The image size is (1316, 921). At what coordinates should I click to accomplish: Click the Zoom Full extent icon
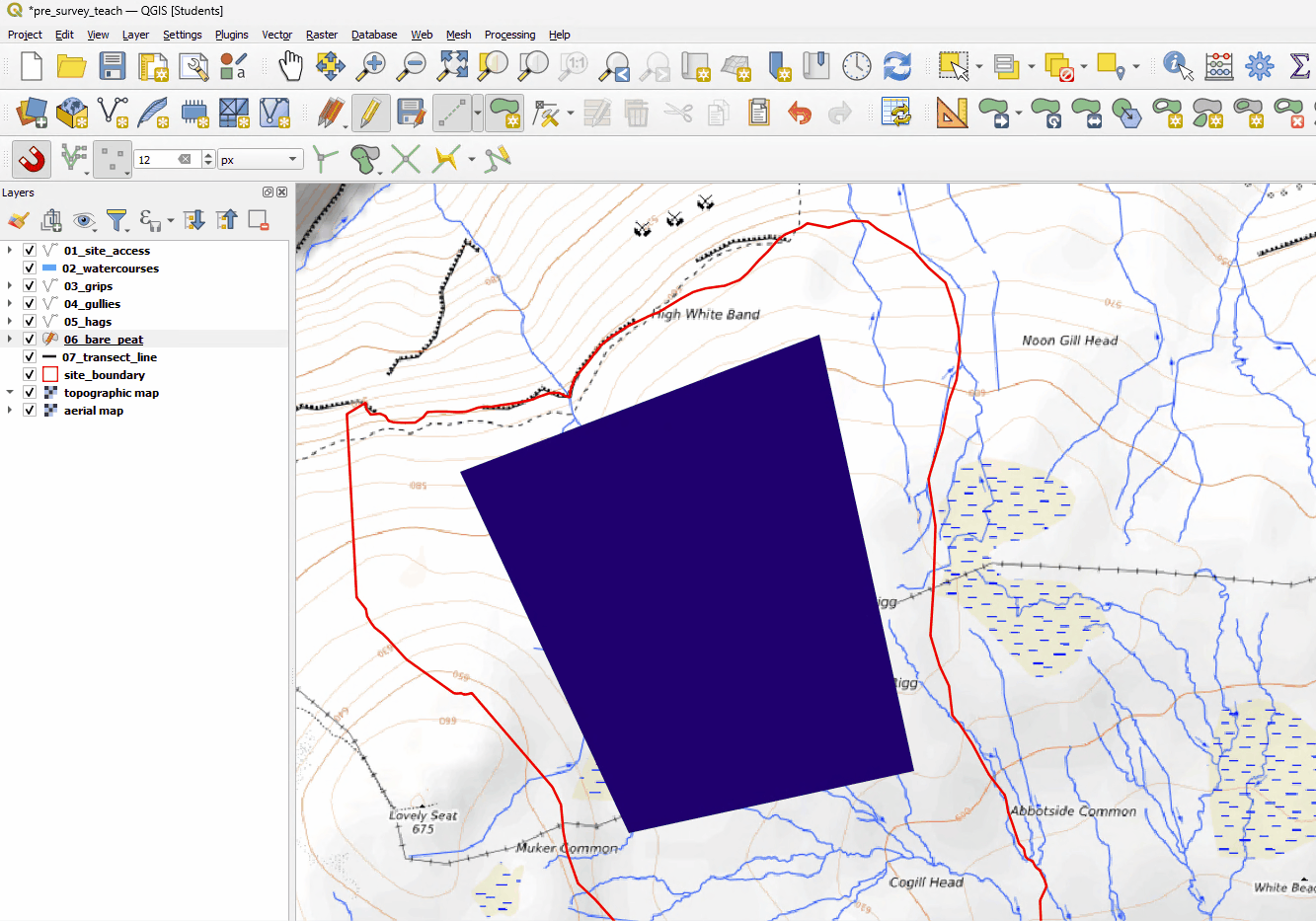click(453, 66)
